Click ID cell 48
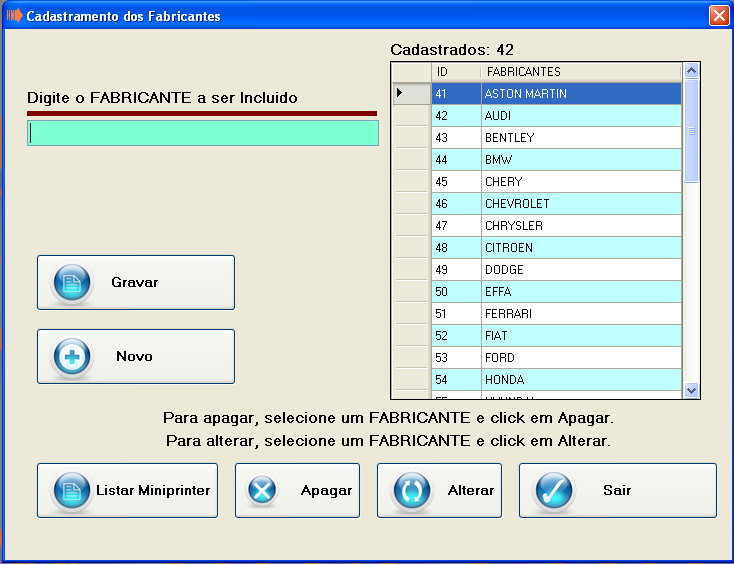 tap(456, 248)
